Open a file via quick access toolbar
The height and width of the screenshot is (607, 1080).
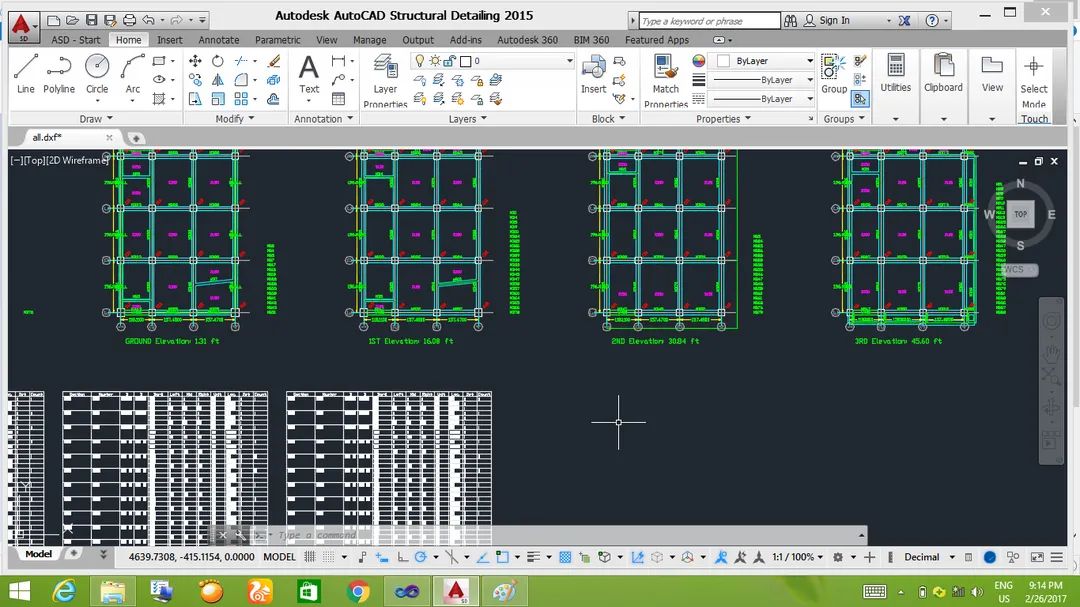point(72,20)
